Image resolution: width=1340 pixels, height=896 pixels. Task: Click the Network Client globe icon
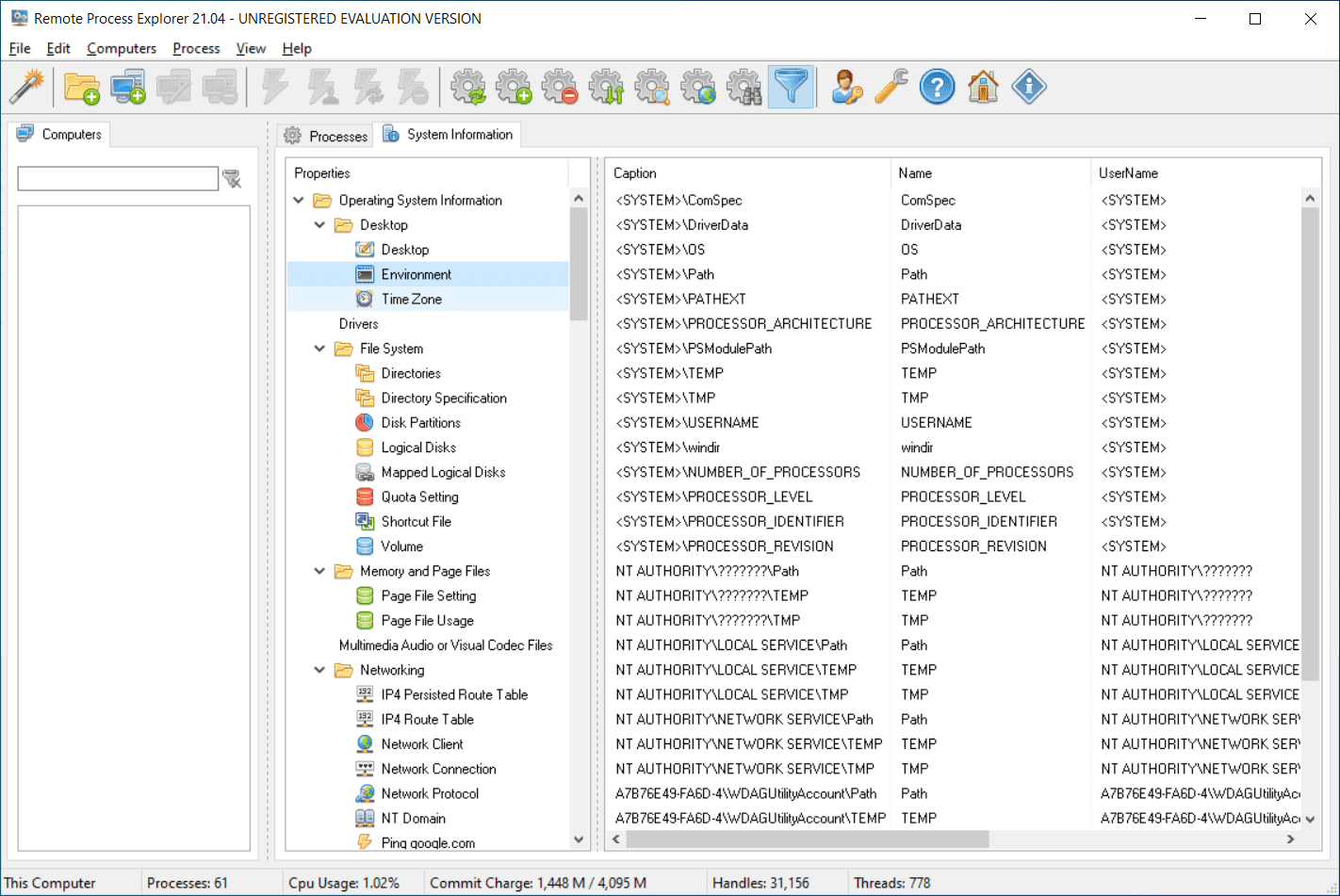[365, 743]
